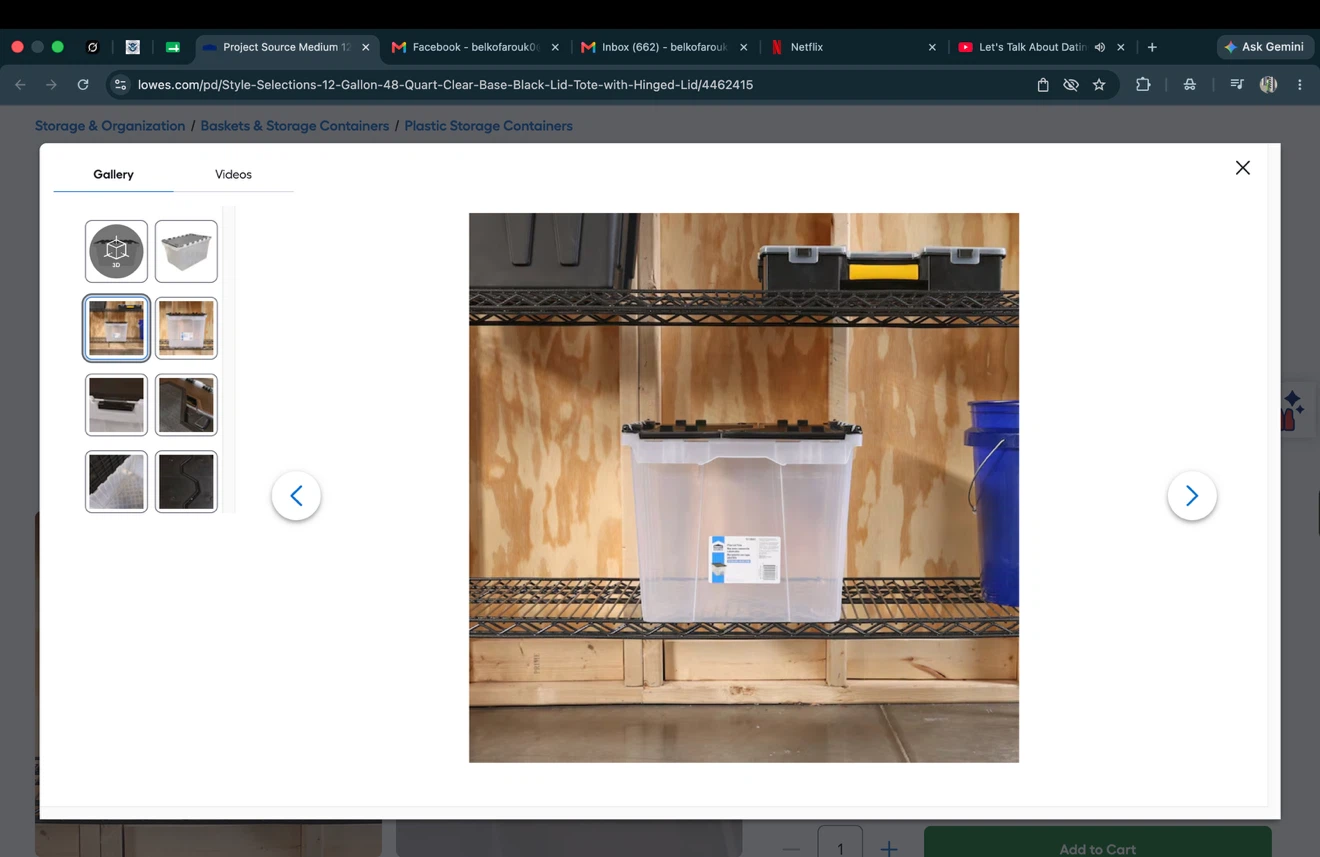
Task: Select the tote on white background thumbnail
Action: 186,251
